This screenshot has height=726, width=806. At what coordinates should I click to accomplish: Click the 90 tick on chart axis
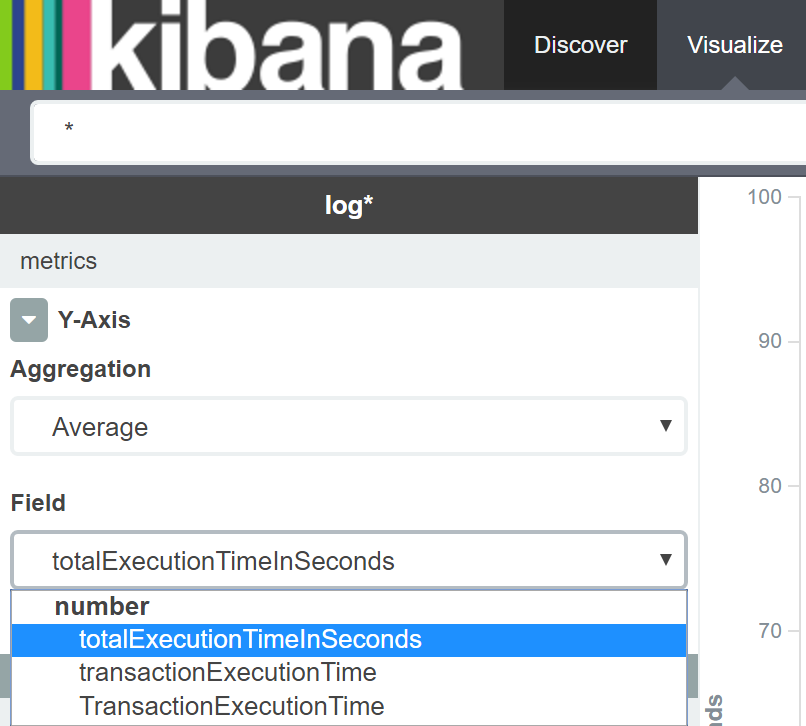pyautogui.click(x=769, y=341)
